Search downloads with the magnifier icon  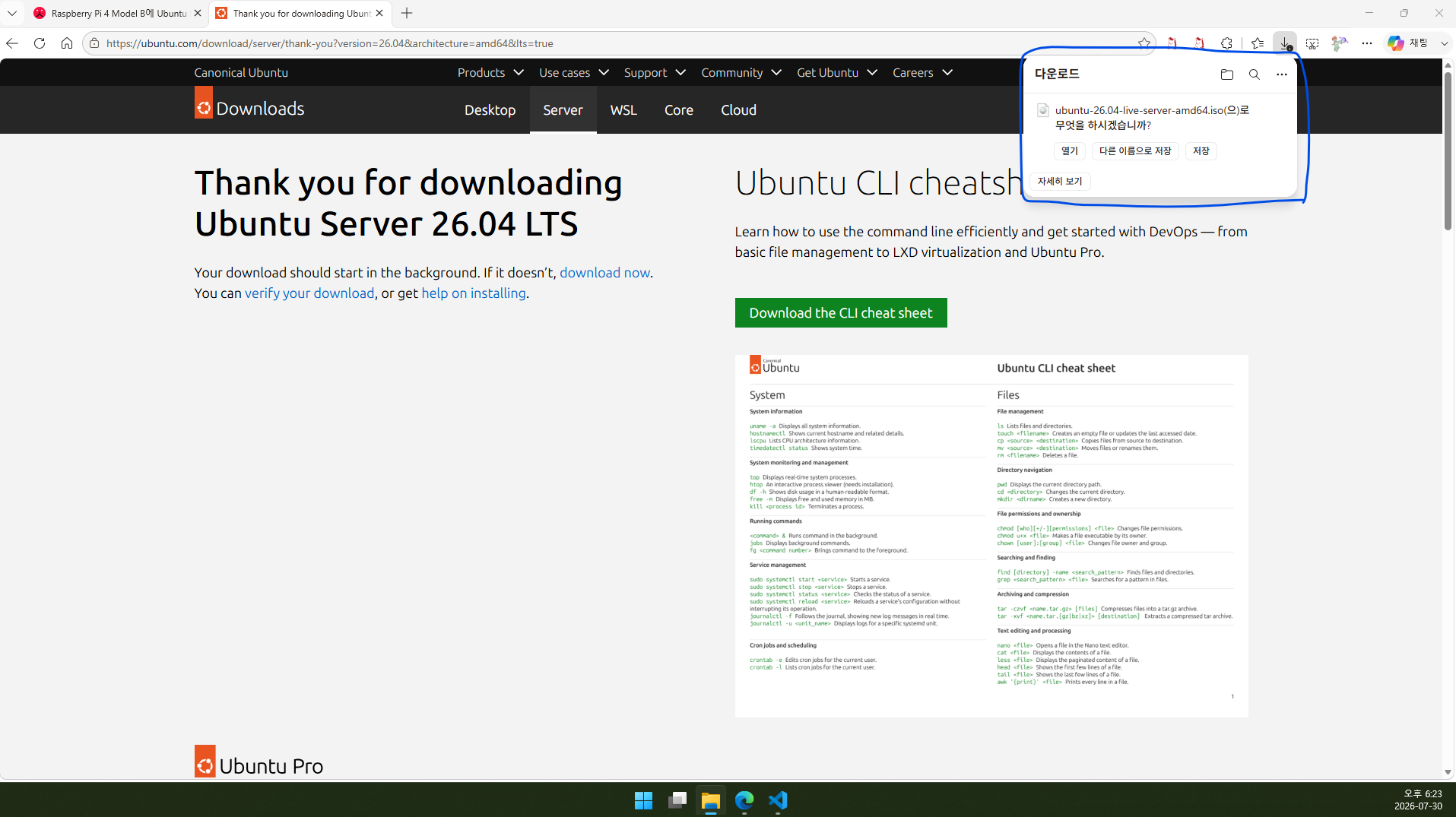[1255, 74]
